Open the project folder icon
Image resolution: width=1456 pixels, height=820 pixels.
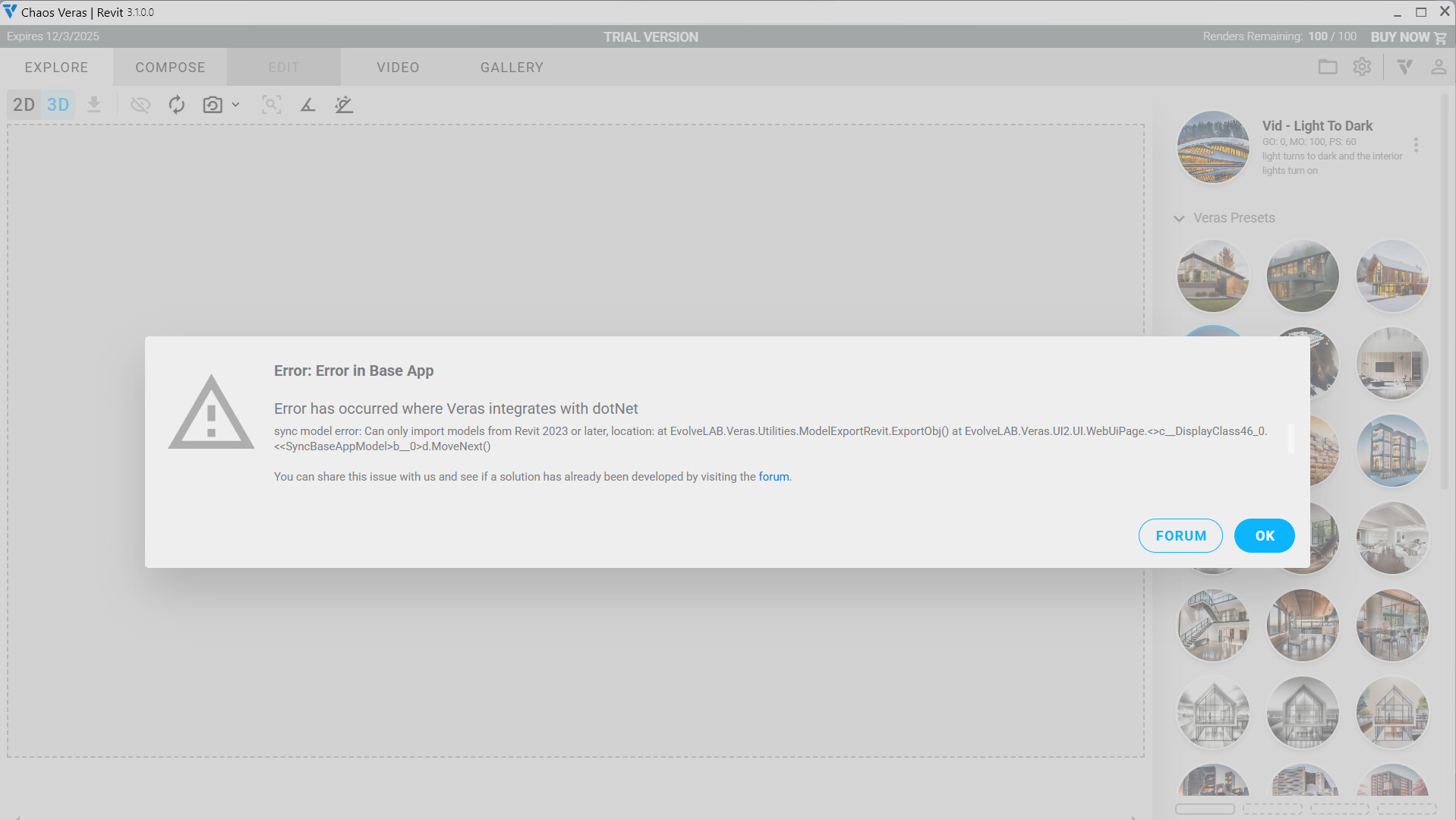pyautogui.click(x=1328, y=67)
